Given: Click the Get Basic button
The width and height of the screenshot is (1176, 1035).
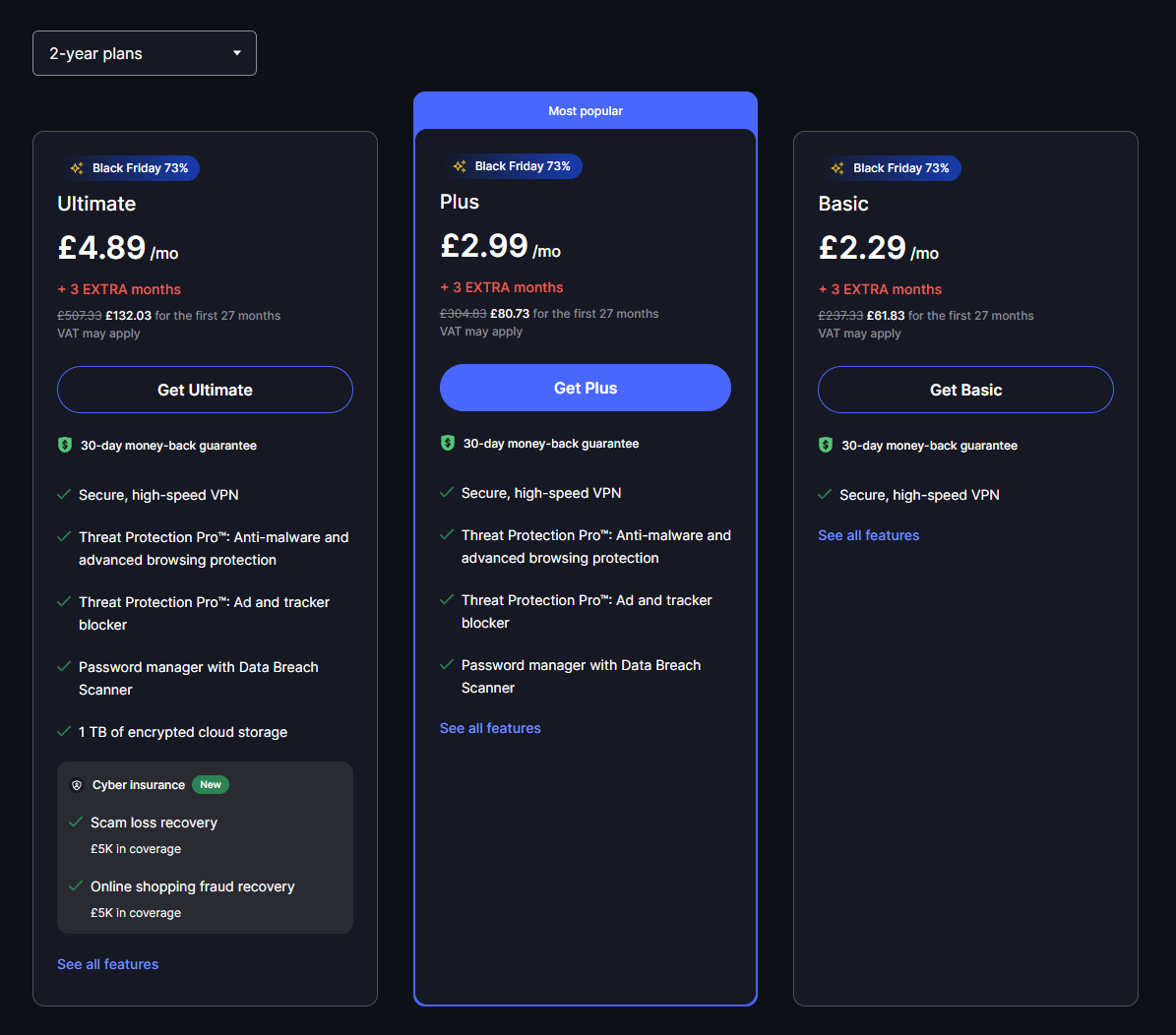Looking at the screenshot, I should pos(965,390).
